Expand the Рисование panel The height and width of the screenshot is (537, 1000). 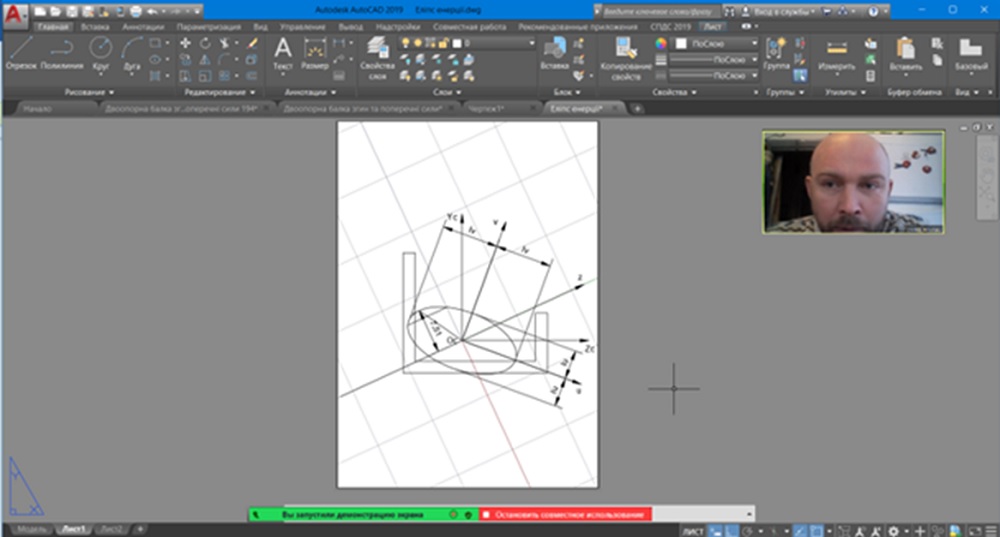(89, 92)
